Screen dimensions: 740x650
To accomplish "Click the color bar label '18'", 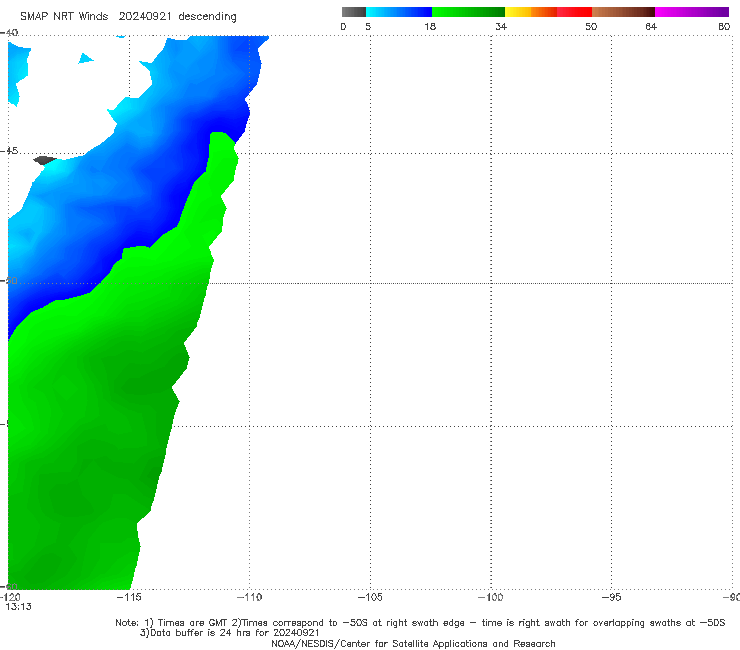I will pos(430,26).
